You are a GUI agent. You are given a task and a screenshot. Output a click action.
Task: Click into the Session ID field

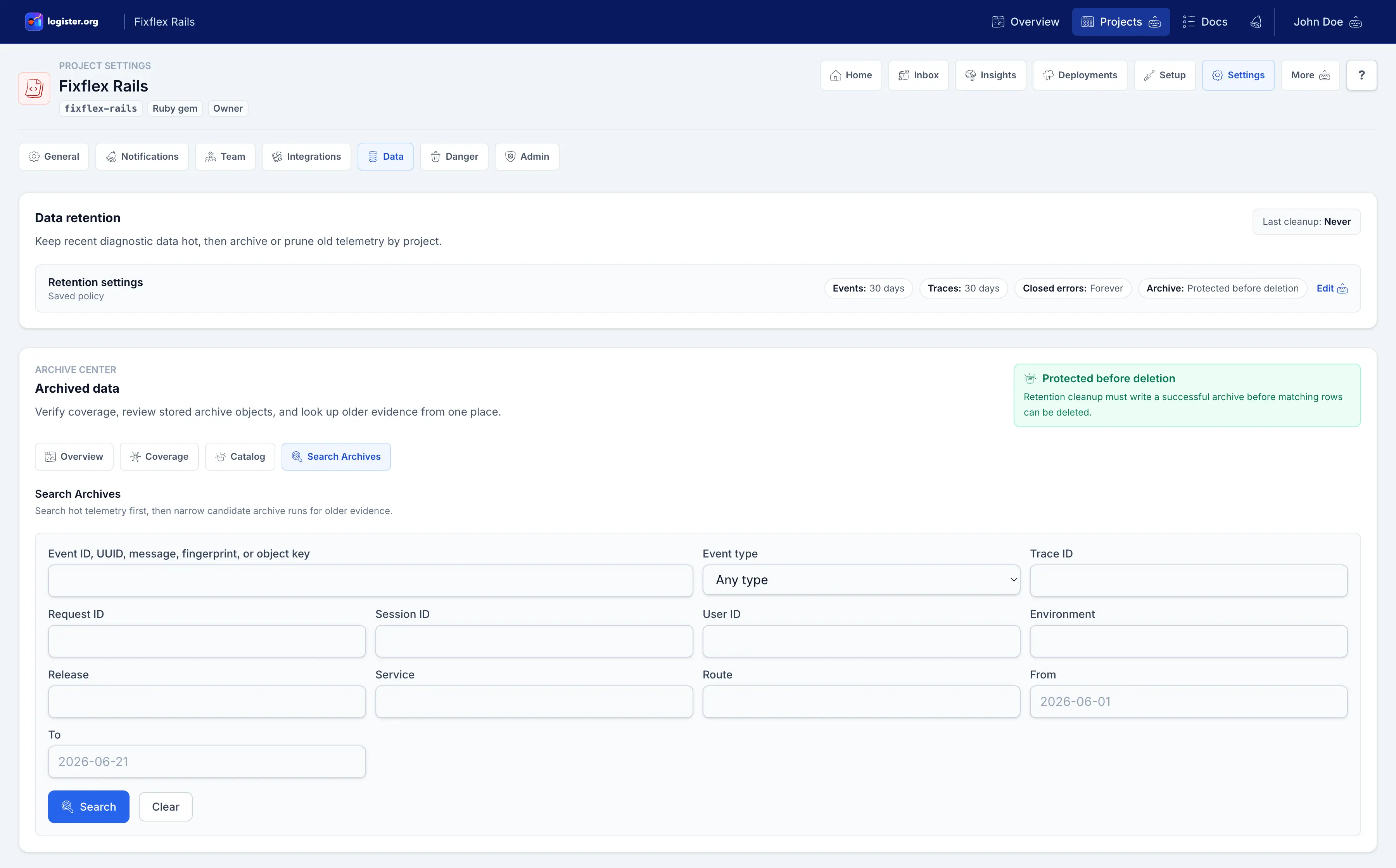(534, 641)
